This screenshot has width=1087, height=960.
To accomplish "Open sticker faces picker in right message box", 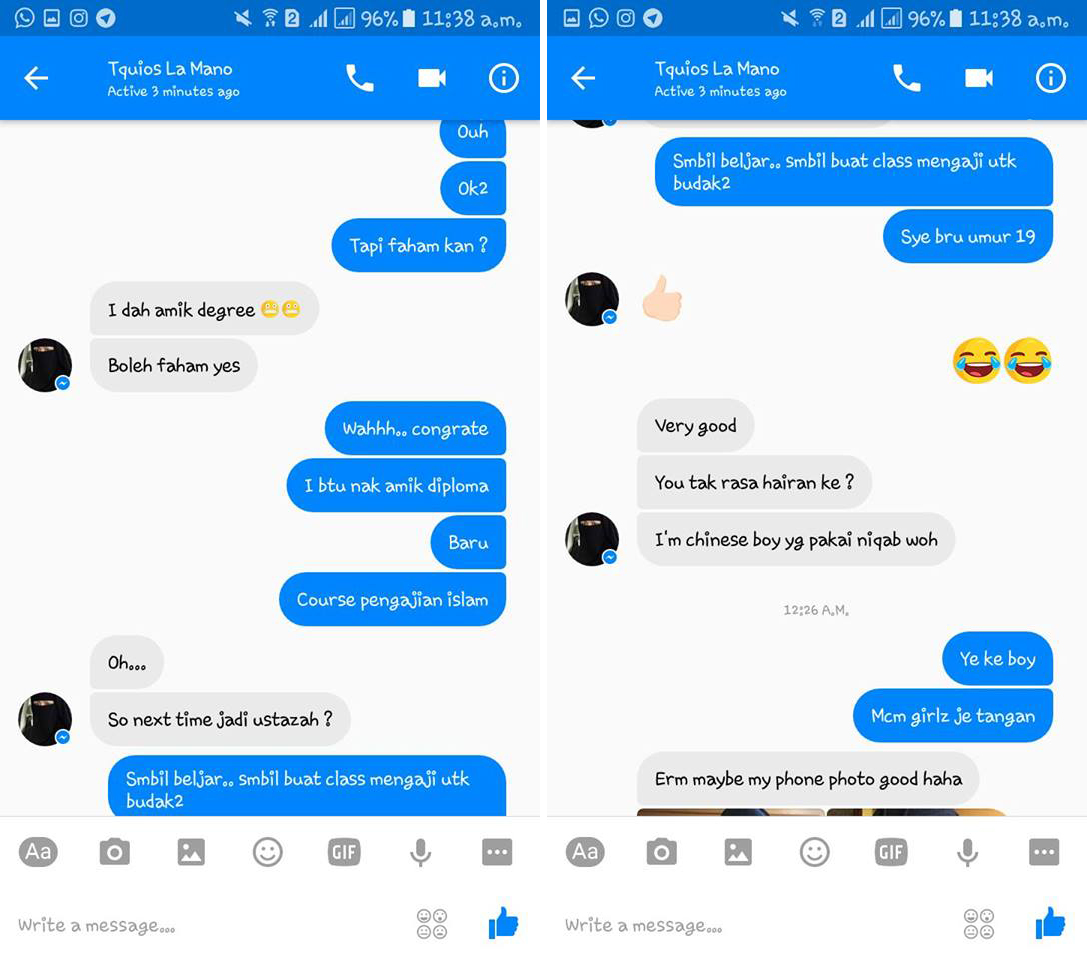I will [979, 924].
